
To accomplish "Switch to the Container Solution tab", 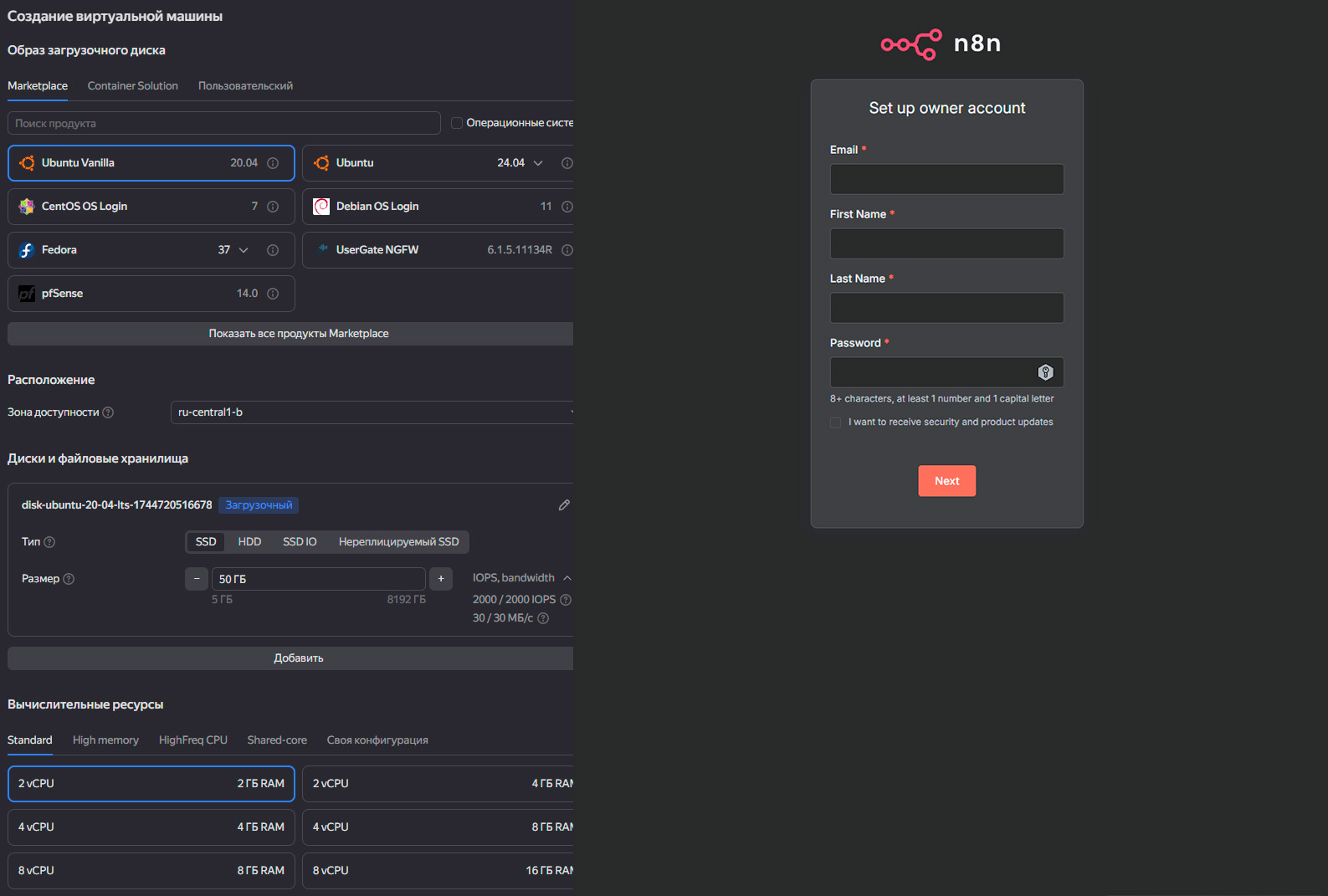I will click(x=133, y=86).
